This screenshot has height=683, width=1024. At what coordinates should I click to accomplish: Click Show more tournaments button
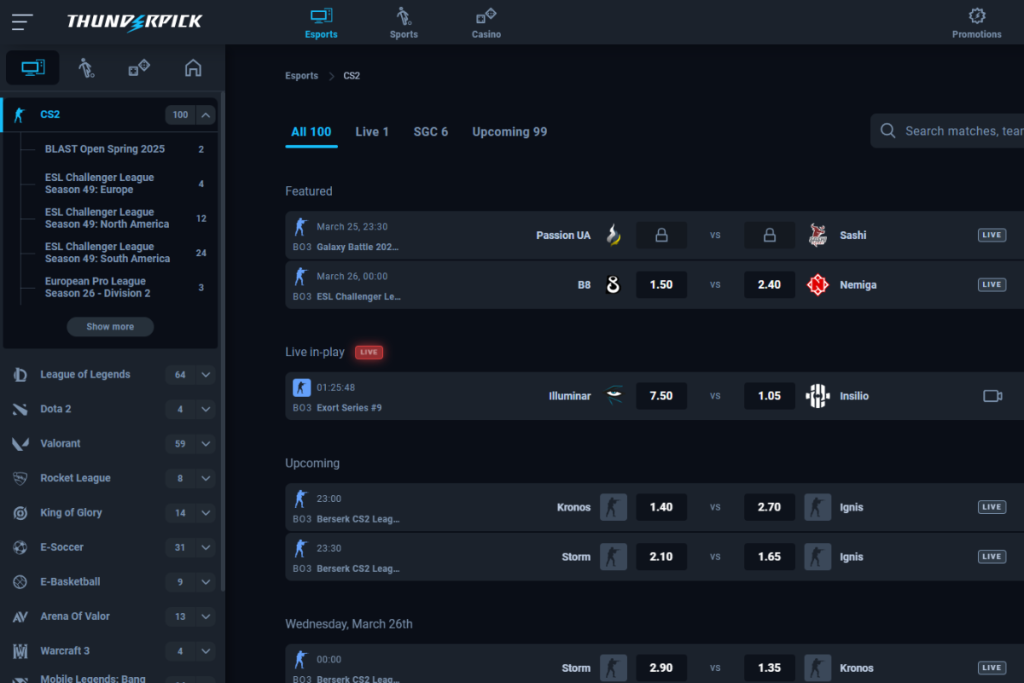[110, 326]
